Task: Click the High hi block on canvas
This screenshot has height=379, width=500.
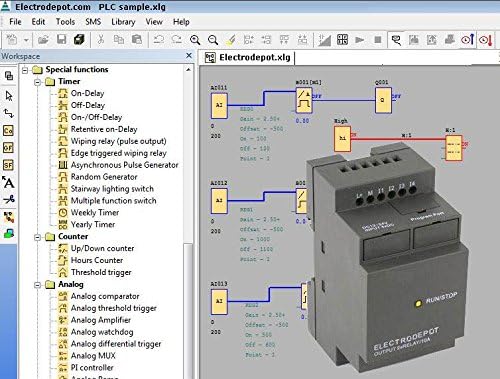Action: coord(342,139)
